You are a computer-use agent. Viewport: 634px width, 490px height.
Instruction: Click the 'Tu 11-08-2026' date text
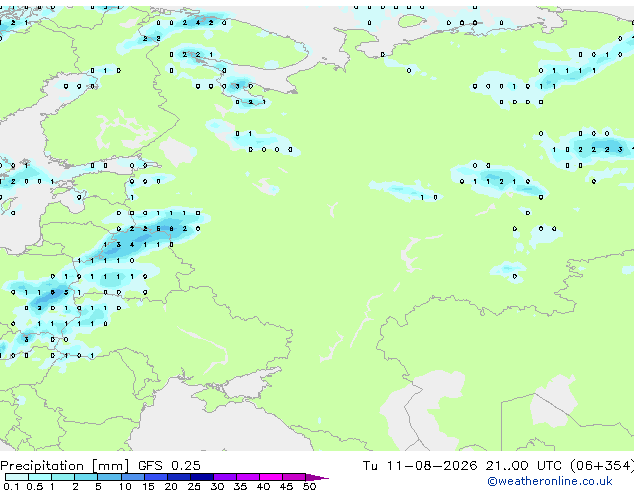tap(420, 466)
